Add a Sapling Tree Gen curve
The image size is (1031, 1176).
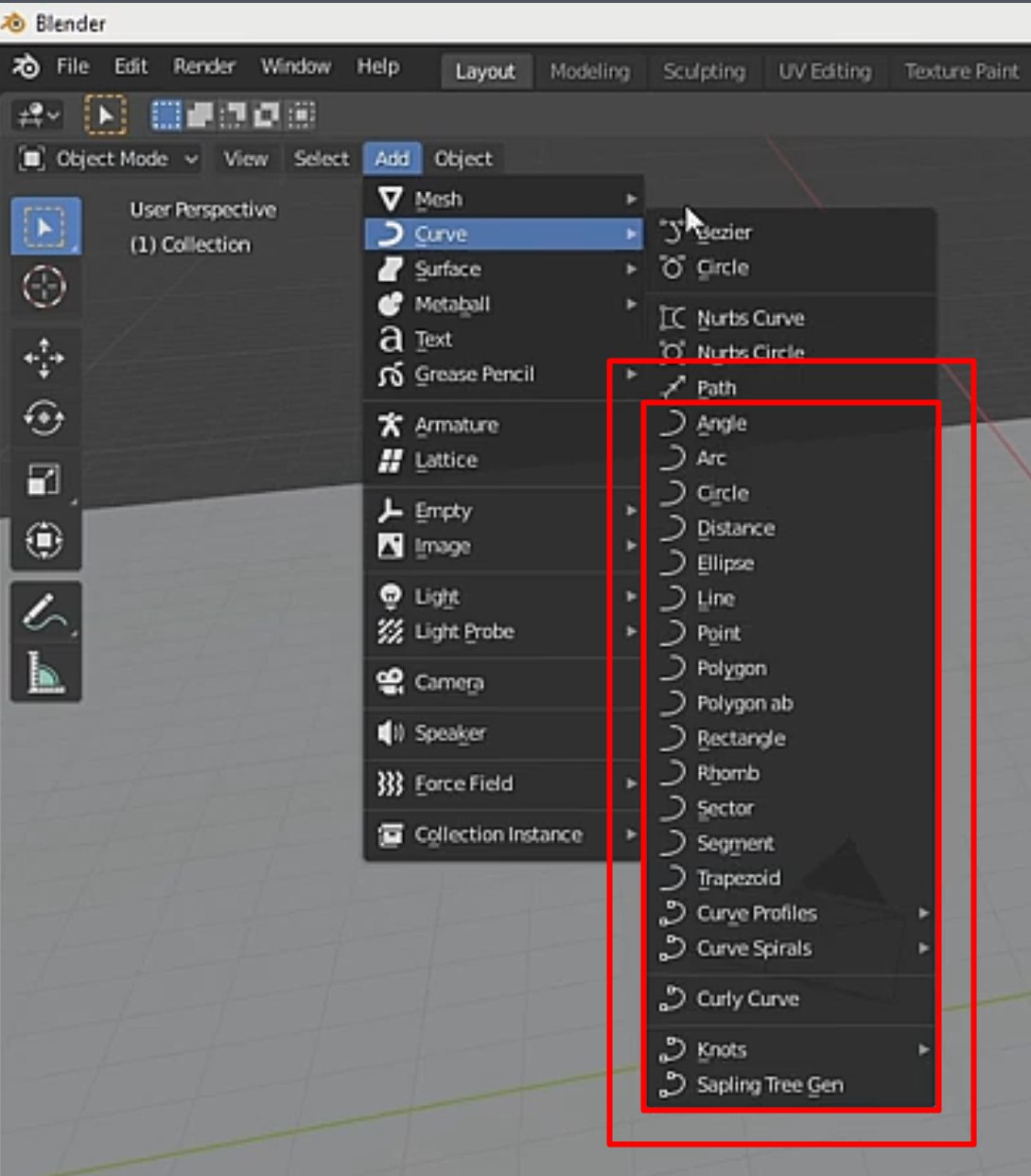[x=793, y=1084]
